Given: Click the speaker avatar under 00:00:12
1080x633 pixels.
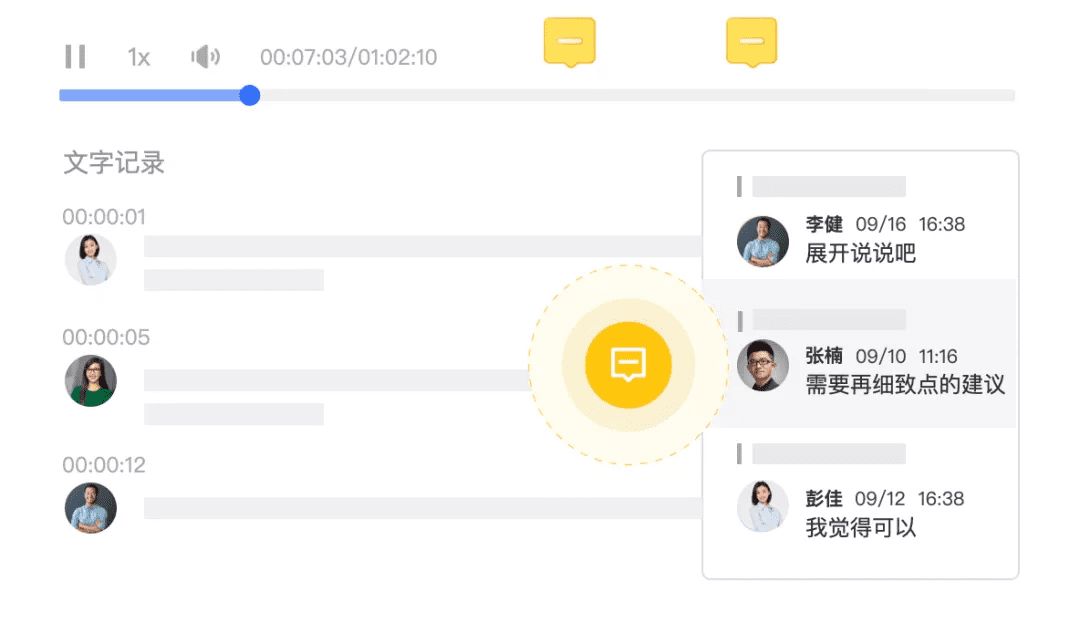Looking at the screenshot, I should [91, 508].
